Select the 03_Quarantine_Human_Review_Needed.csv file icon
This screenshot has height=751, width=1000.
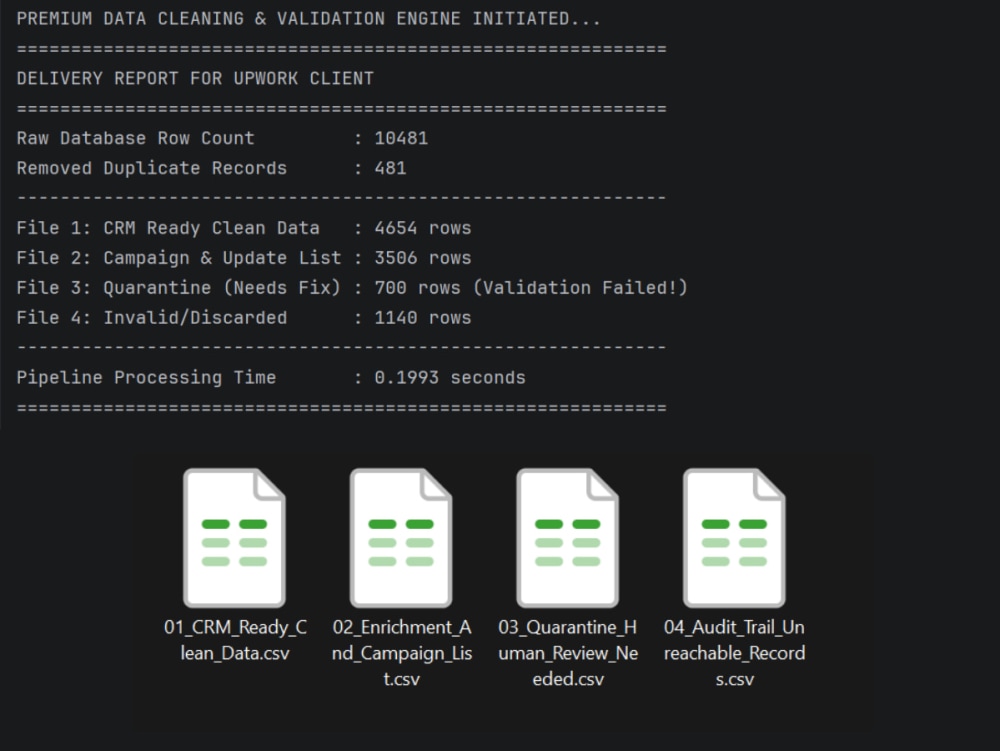pyautogui.click(x=567, y=537)
